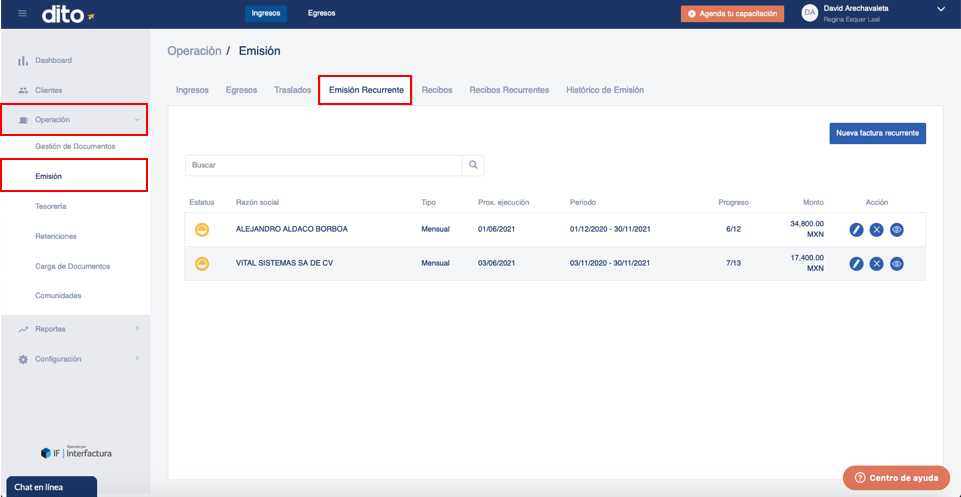Open Tesorería in the sidebar
Screen dimensions: 961x497
(x=51, y=207)
